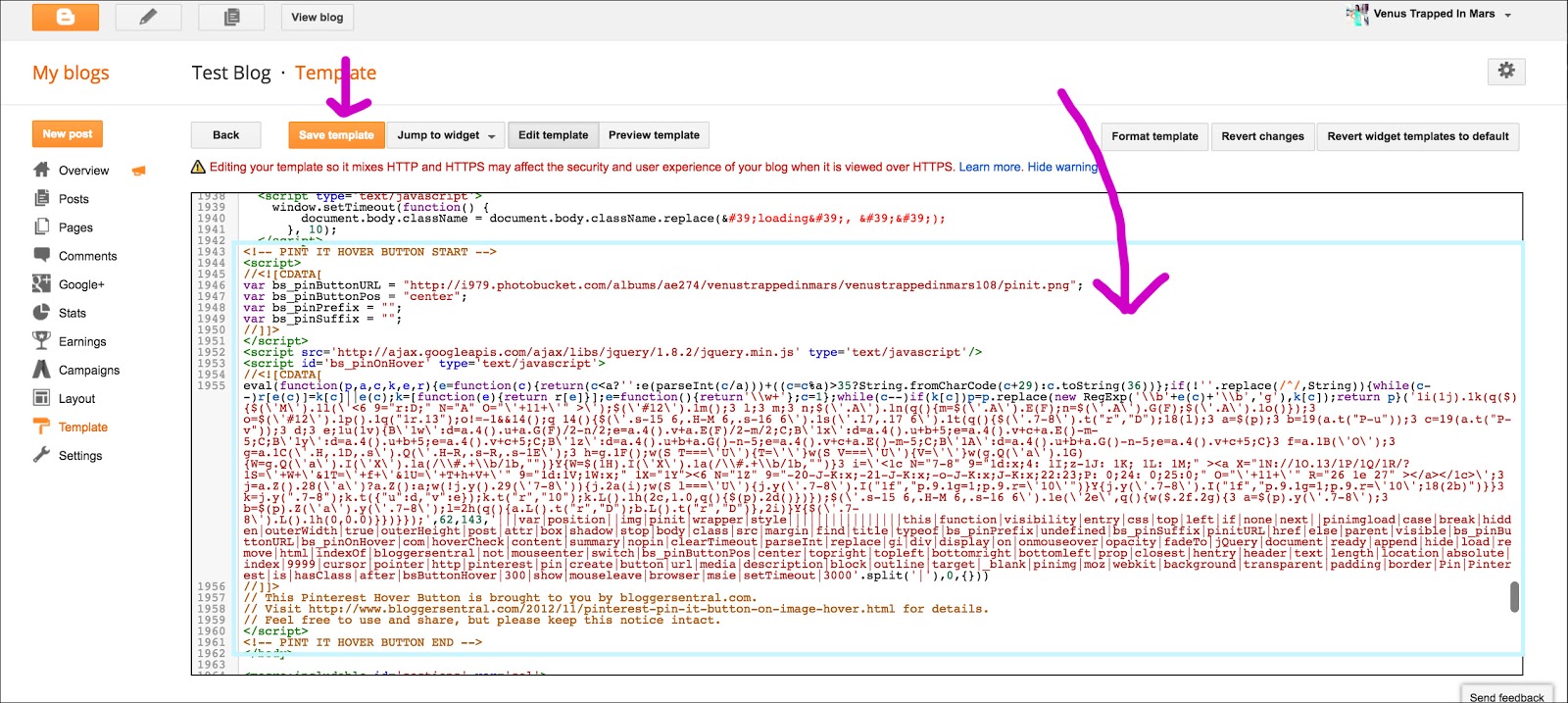The height and width of the screenshot is (703, 1568).
Task: Click Revert widget templates to default
Action: [x=1418, y=136]
